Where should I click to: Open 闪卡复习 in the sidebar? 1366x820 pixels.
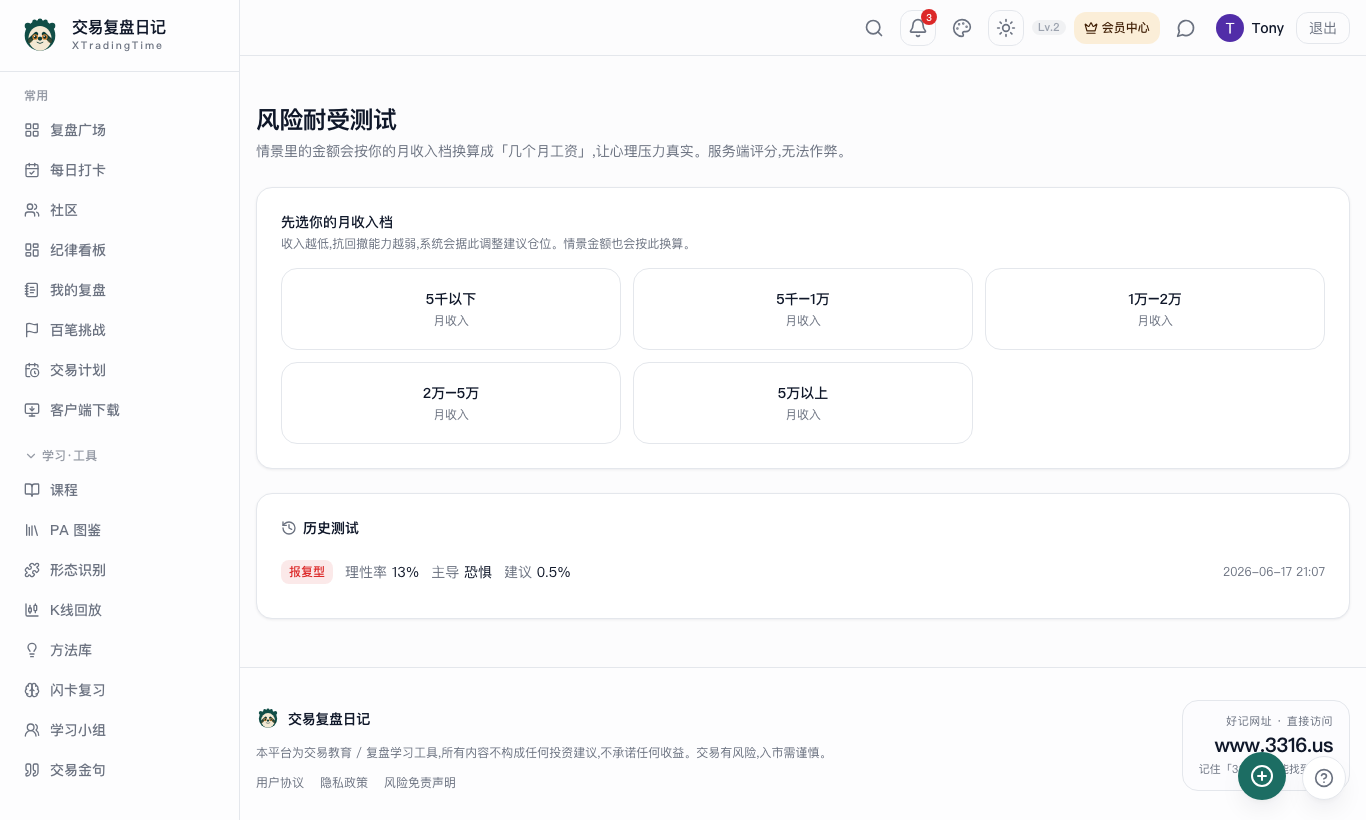pos(119,690)
